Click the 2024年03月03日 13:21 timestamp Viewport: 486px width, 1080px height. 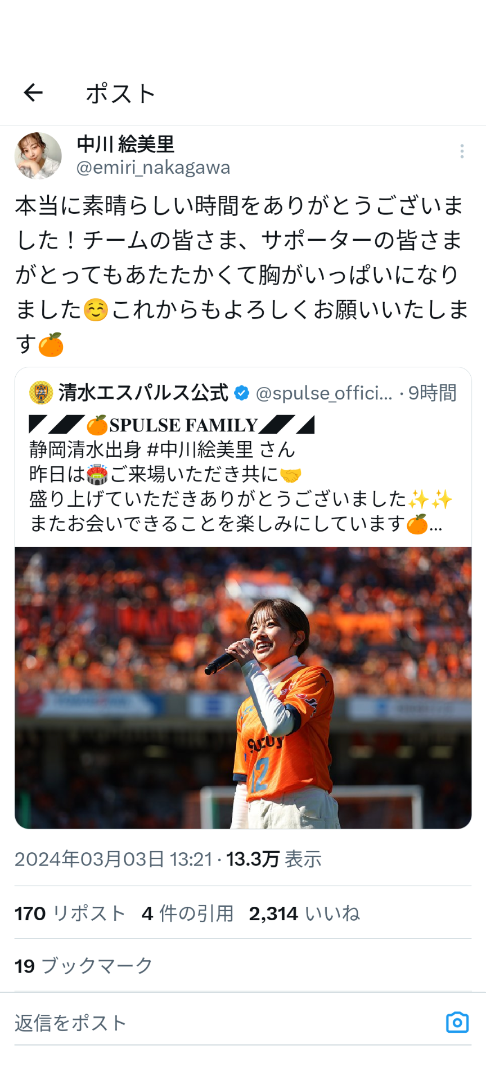[x=113, y=859]
